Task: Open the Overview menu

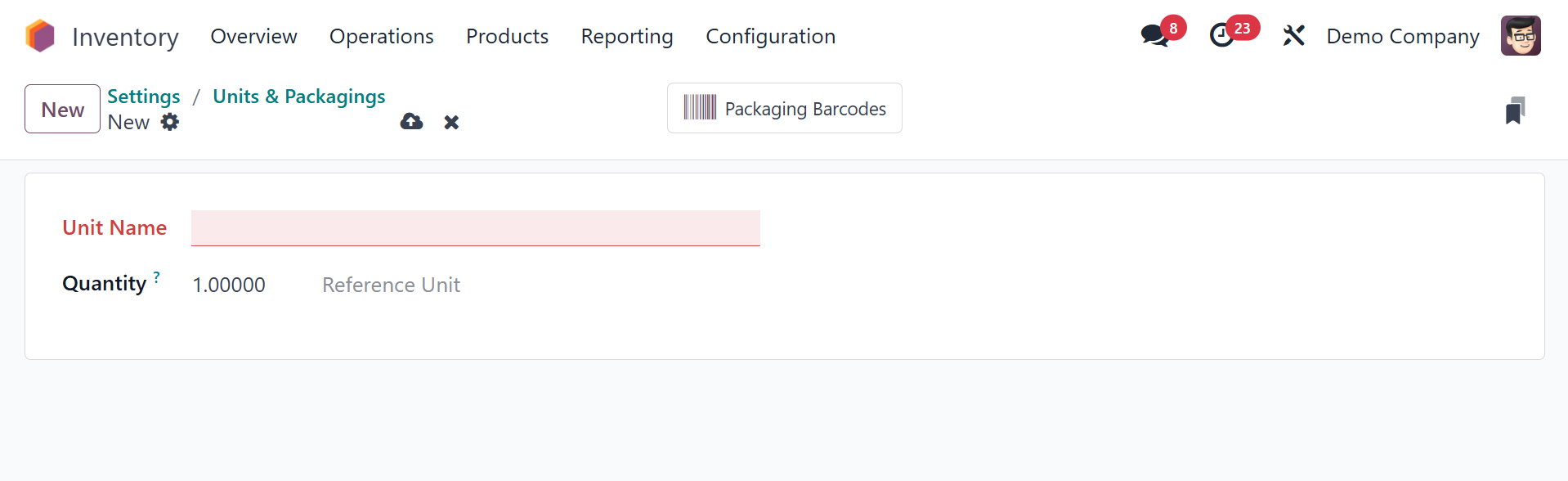Action: [253, 36]
